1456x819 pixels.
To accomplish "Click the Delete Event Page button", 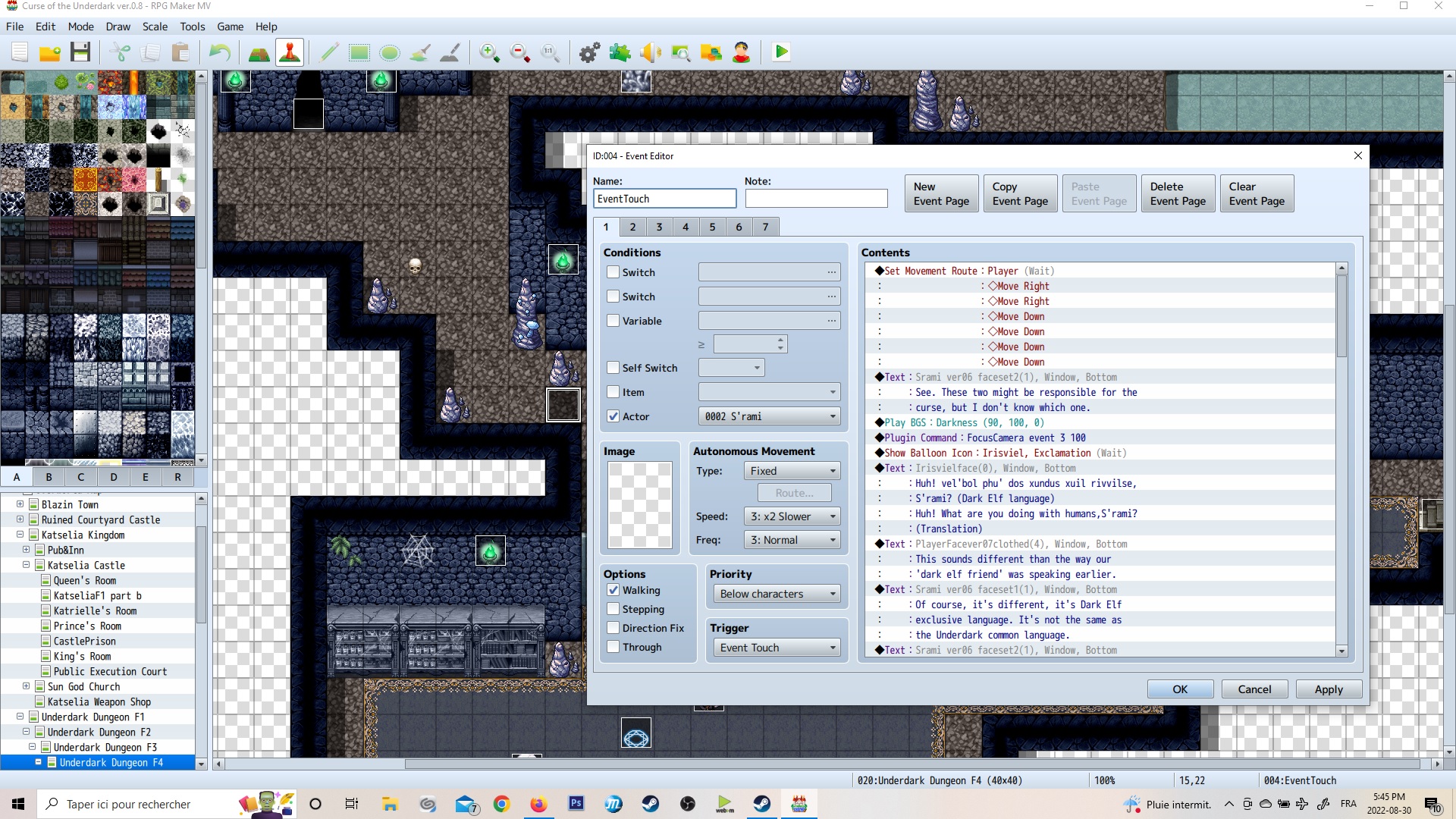I will click(1178, 193).
